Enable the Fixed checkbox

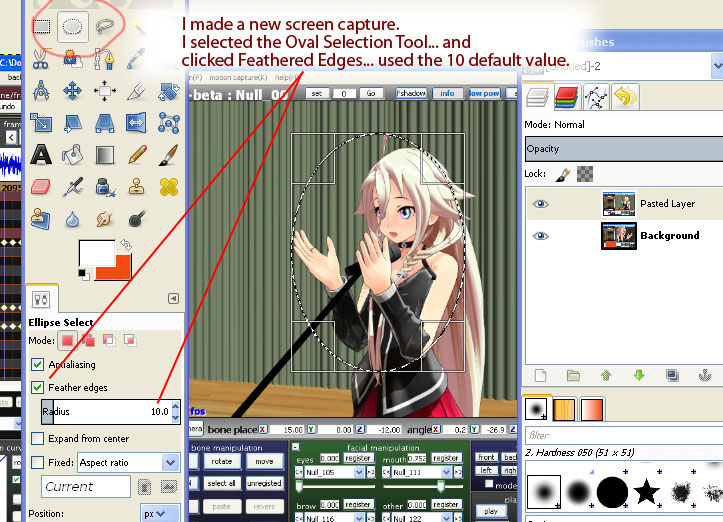click(38, 462)
